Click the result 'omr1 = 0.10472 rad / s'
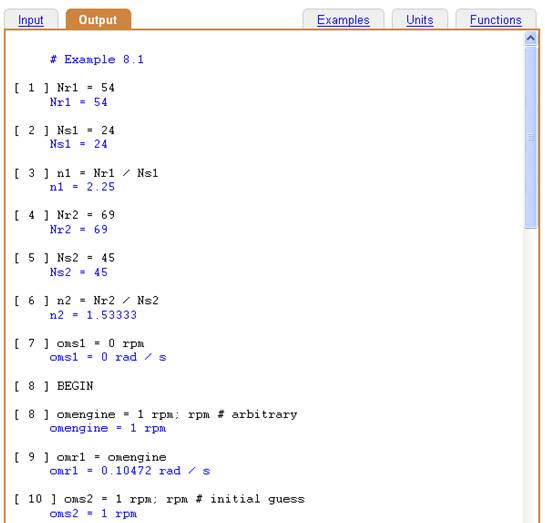Image resolution: width=545 pixels, height=523 pixels. click(130, 471)
